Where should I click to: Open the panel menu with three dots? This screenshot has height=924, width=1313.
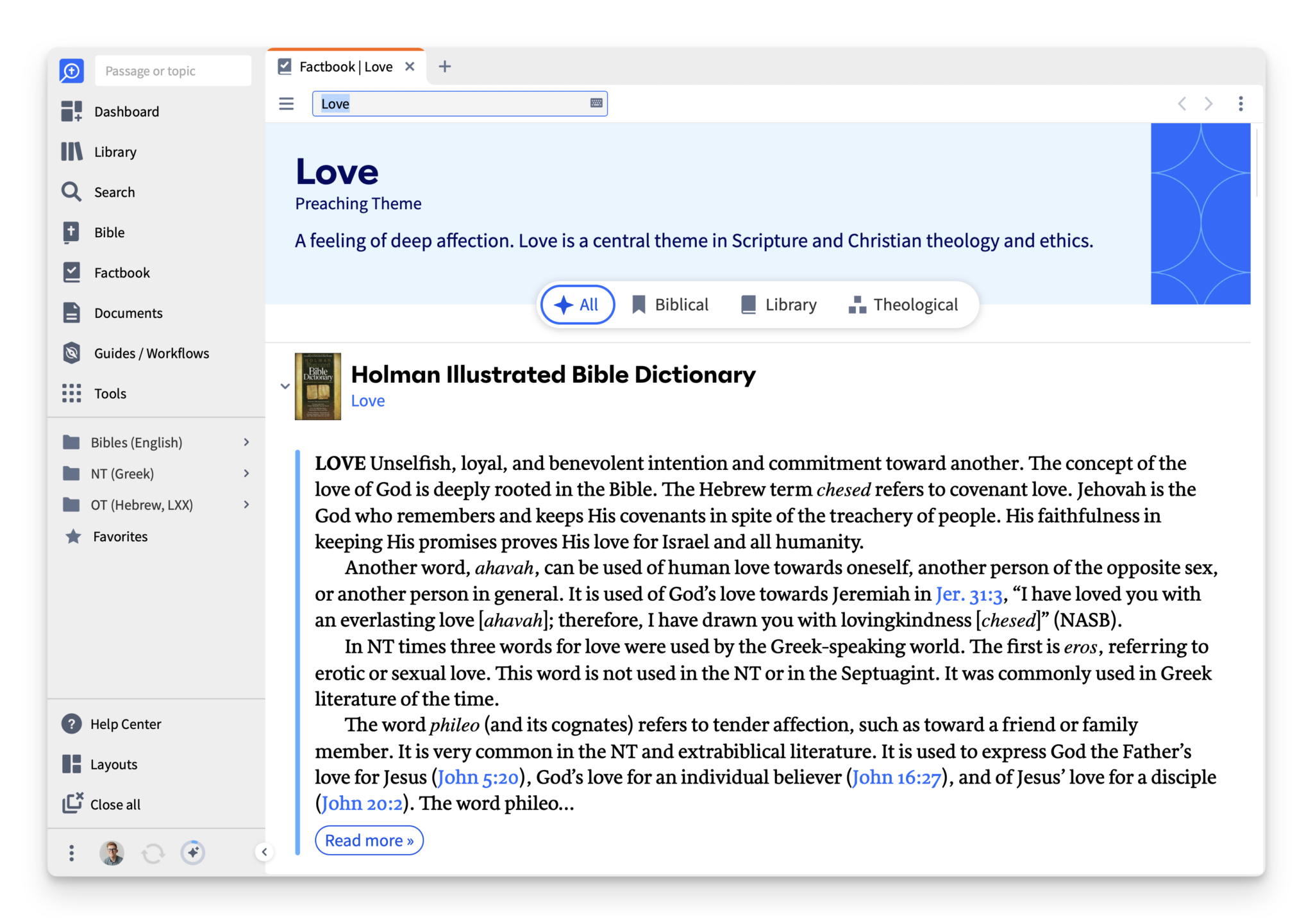point(1241,103)
